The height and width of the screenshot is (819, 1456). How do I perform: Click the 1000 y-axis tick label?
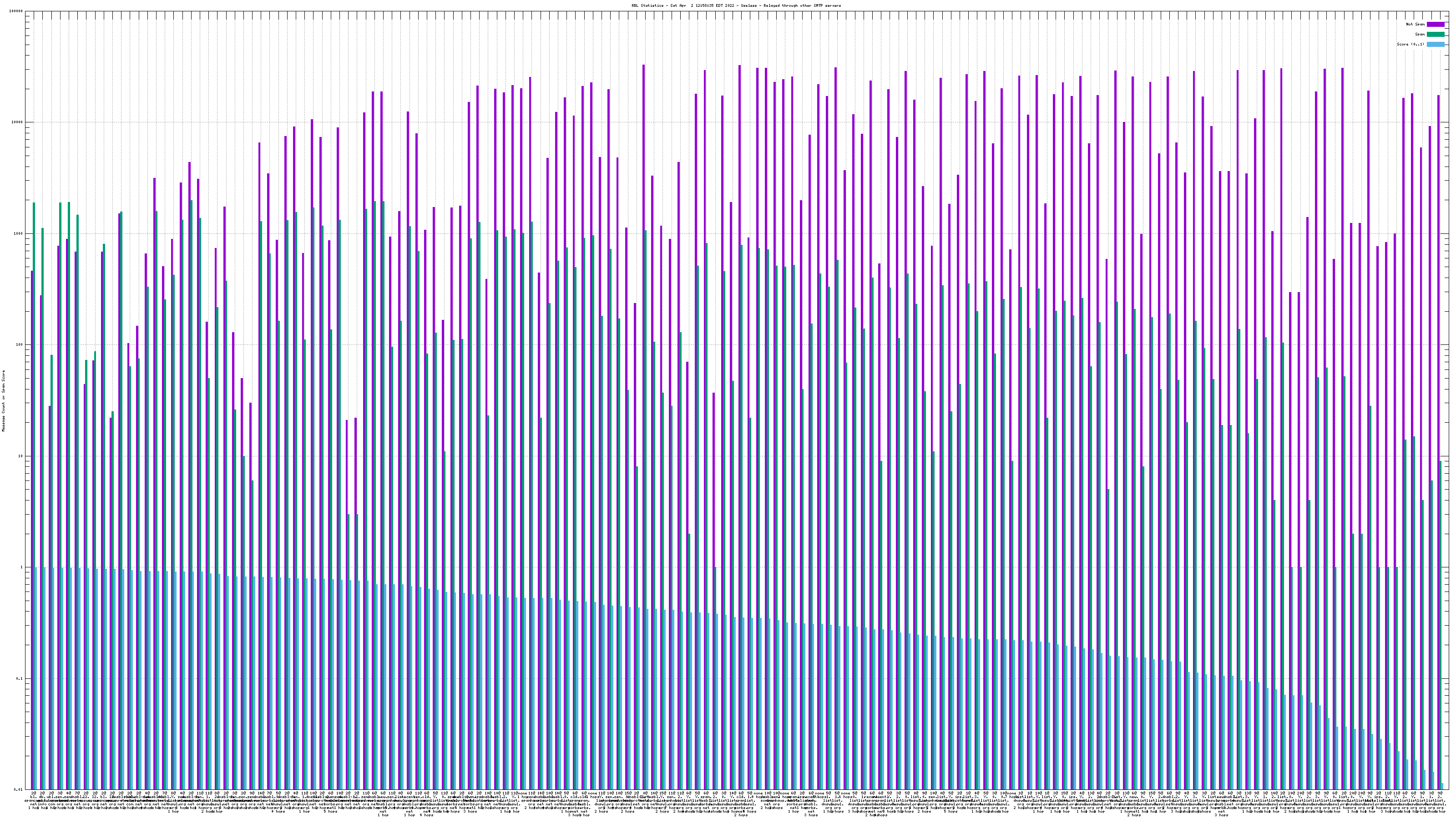[19, 233]
